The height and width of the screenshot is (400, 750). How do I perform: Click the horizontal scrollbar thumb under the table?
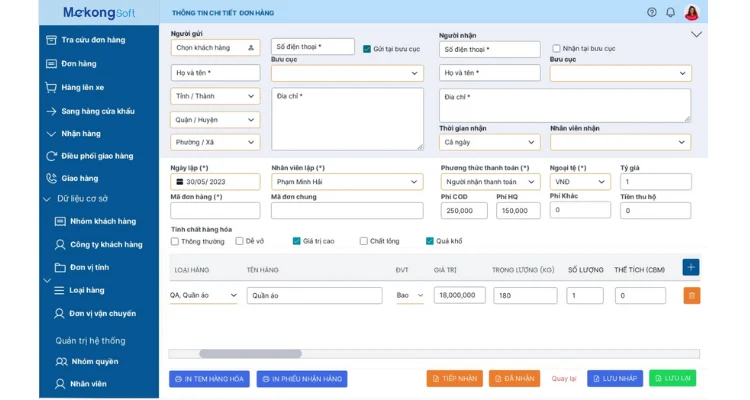coord(250,354)
